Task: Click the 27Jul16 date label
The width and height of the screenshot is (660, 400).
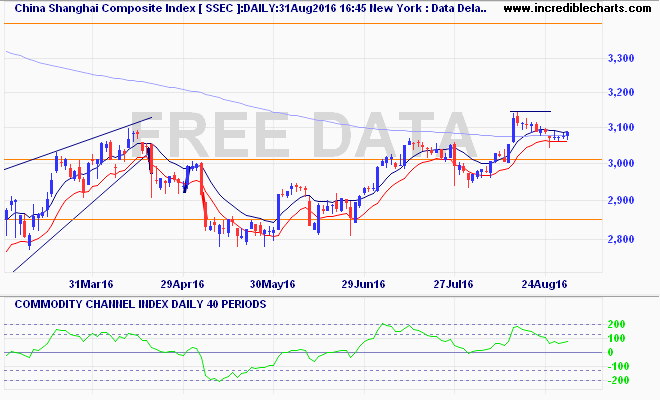Action: click(x=454, y=283)
